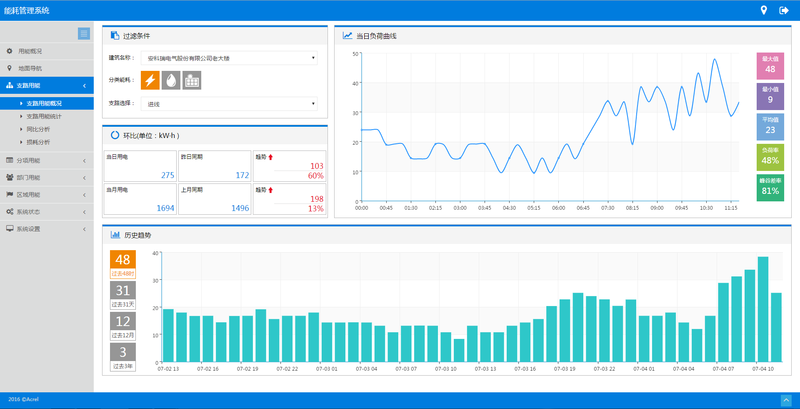
Task: Expand the 分项用能 sidebar section
Action: 46,160
